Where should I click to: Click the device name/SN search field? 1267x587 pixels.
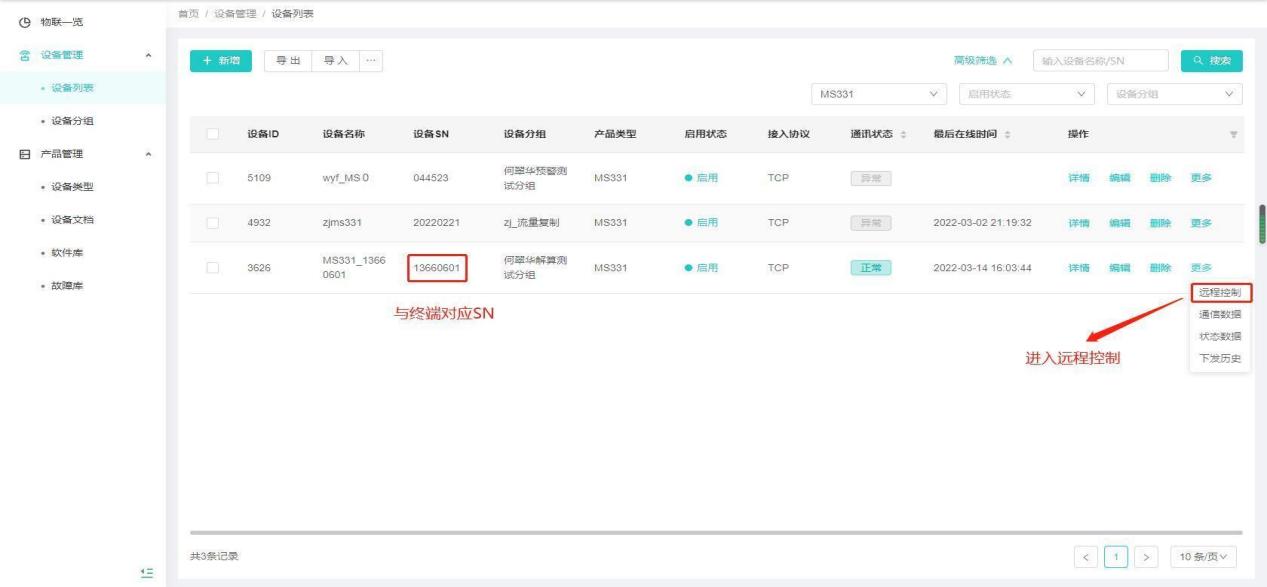tap(1101, 61)
